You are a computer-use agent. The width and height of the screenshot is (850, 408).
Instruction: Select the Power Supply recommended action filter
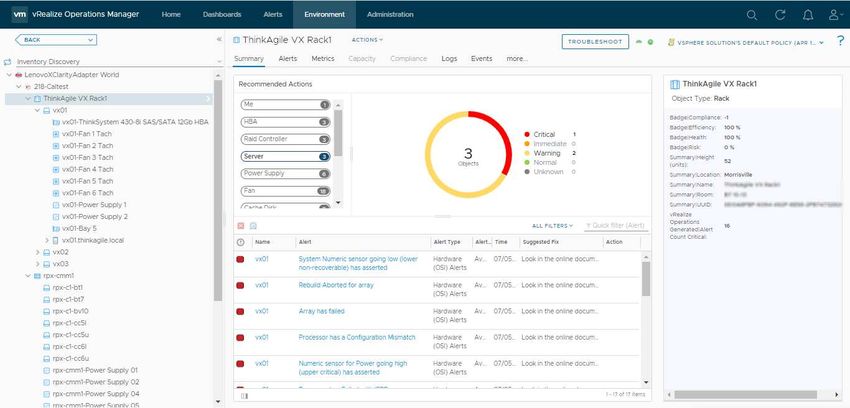pos(285,174)
